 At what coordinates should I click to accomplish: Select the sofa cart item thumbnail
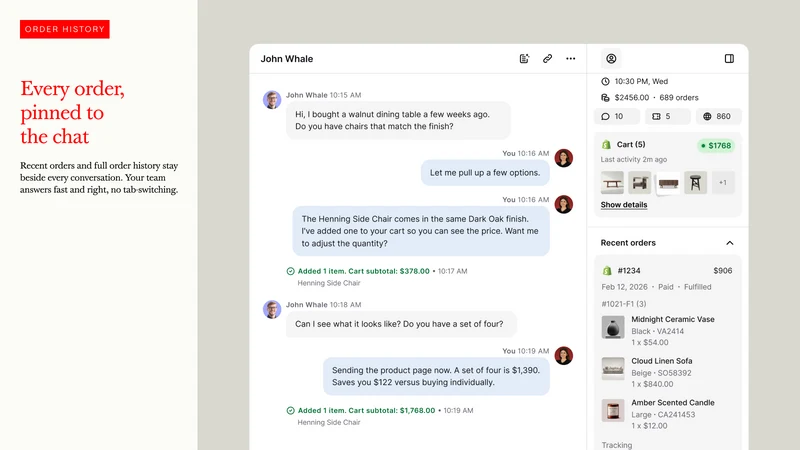tap(668, 183)
